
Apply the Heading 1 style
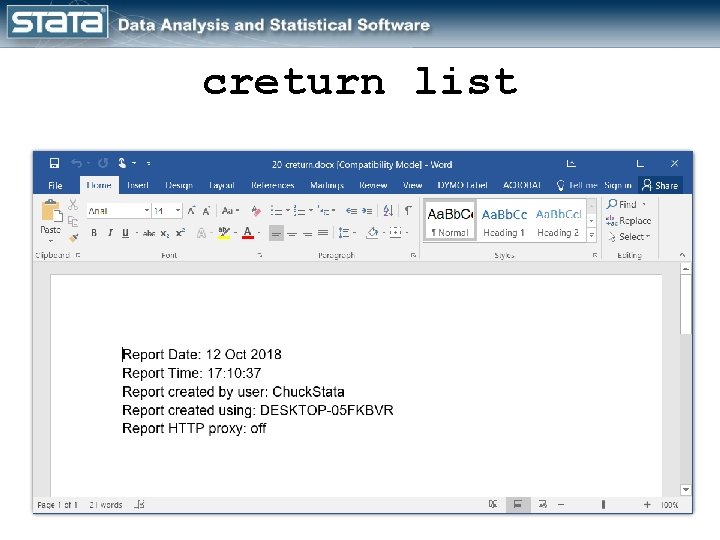(504, 221)
